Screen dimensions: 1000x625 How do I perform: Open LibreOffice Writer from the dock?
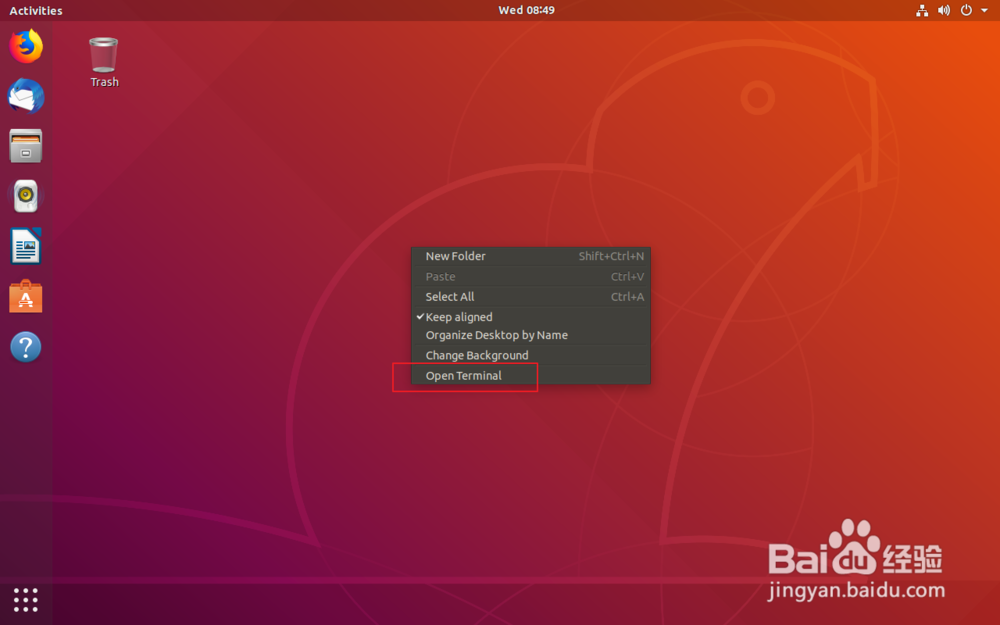coord(26,246)
